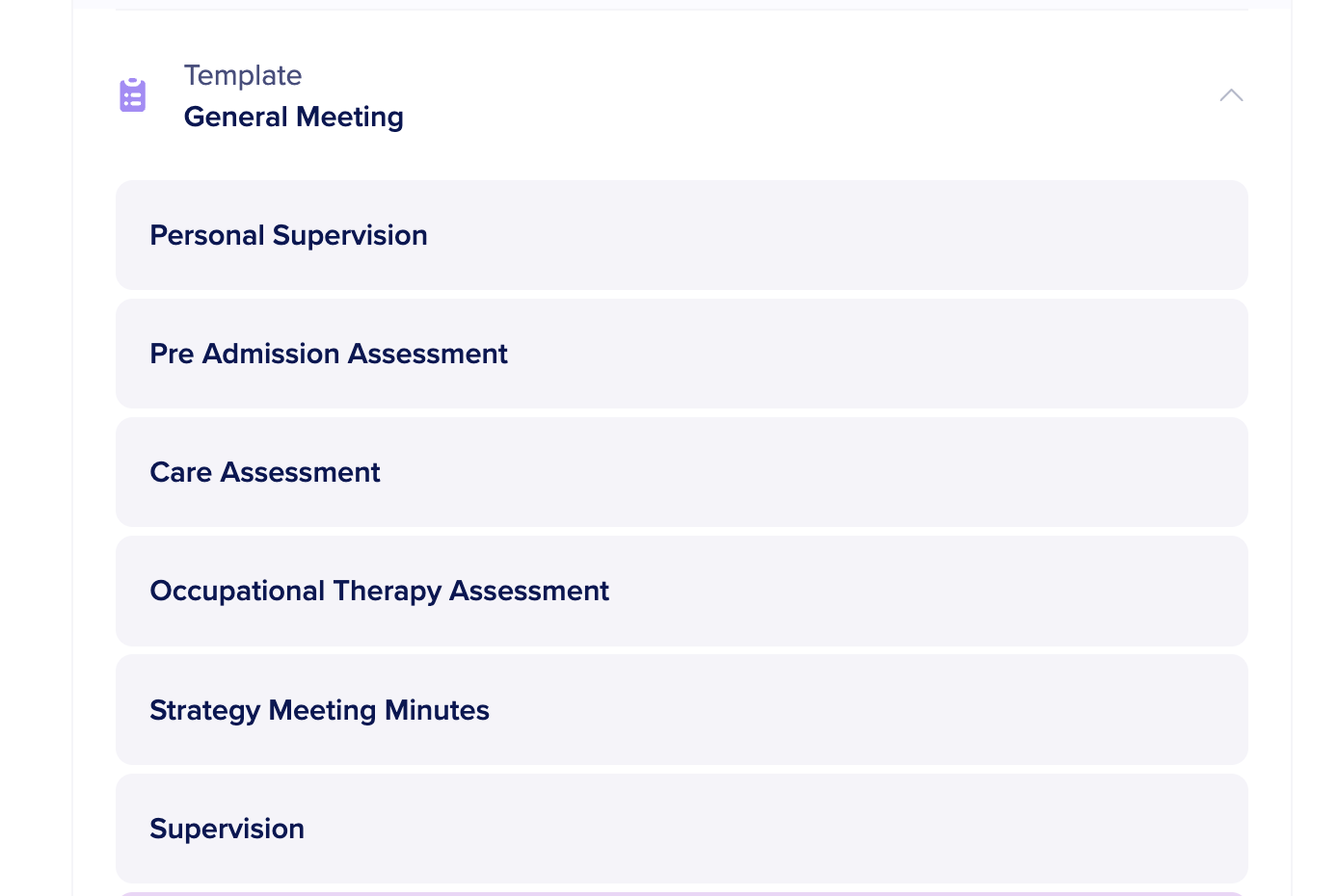Select the Personal Supervision template
Image resolution: width=1338 pixels, height=896 pixels.
(682, 235)
